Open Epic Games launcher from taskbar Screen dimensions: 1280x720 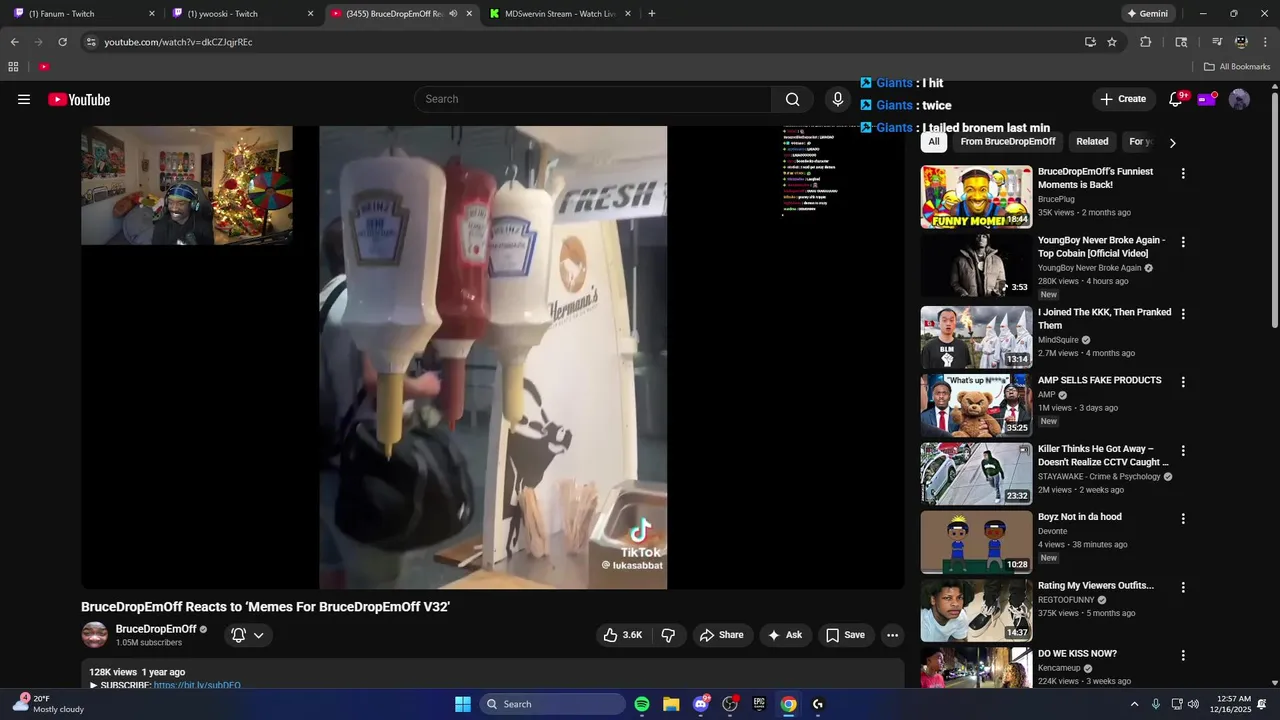pos(759,704)
